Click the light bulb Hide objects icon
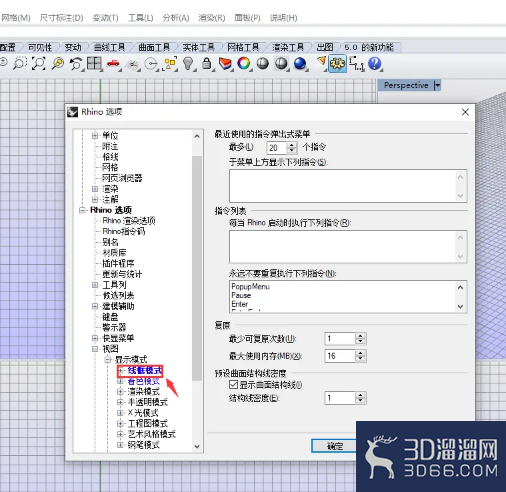Viewport: 506px width, 492px height. coord(189,63)
